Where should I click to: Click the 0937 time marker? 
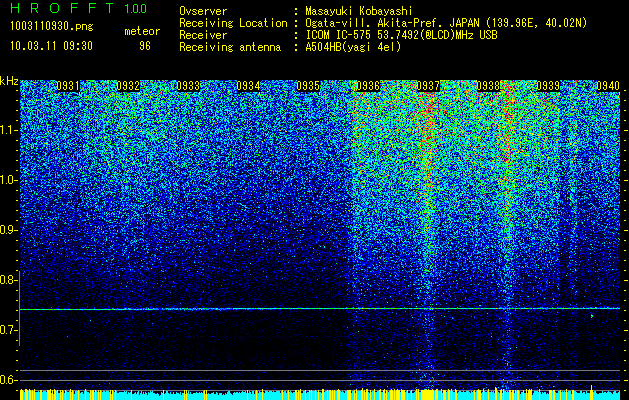428,86
